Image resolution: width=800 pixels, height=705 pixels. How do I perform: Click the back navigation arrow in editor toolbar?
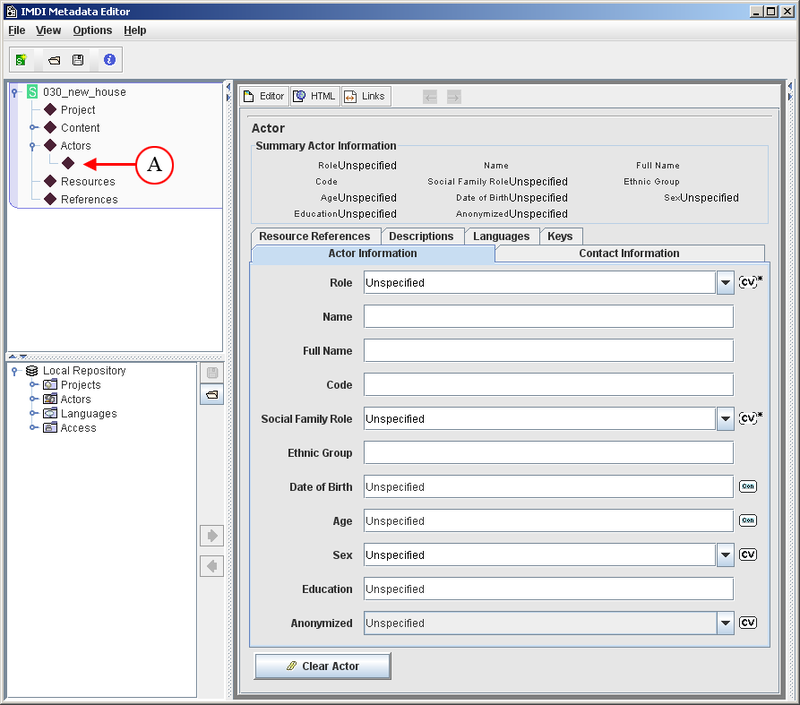(430, 96)
